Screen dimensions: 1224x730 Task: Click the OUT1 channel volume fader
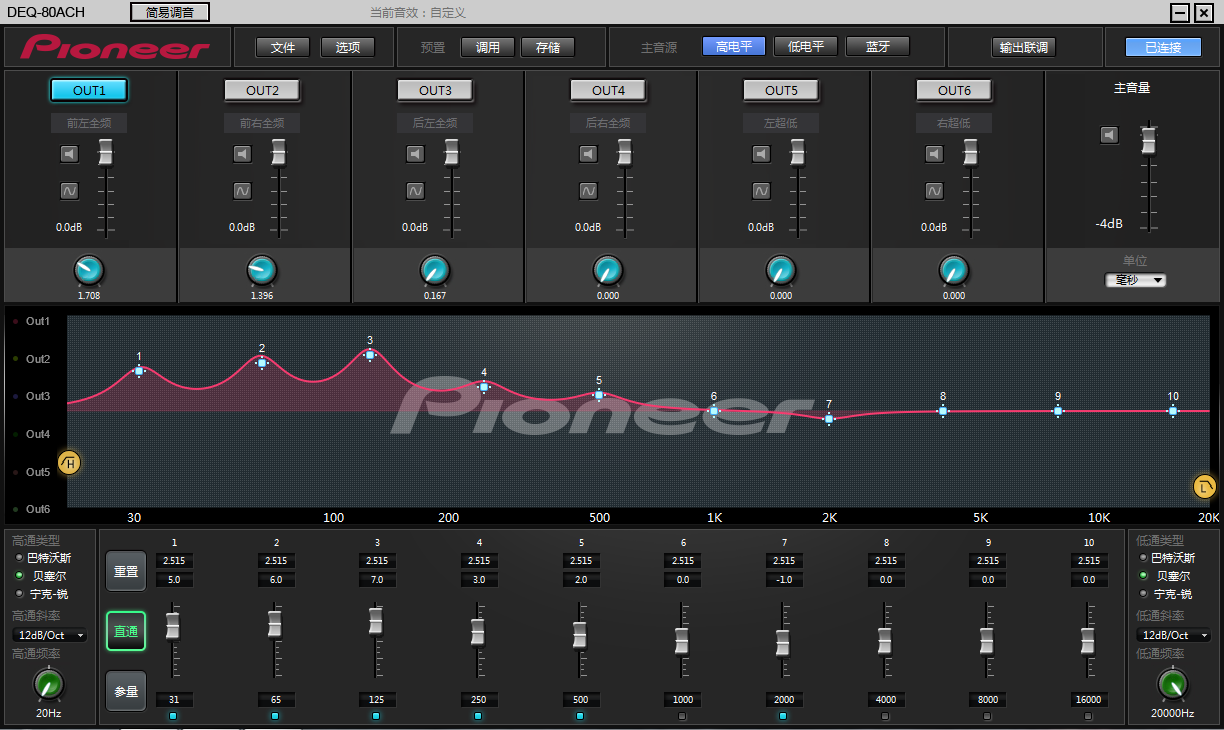105,152
